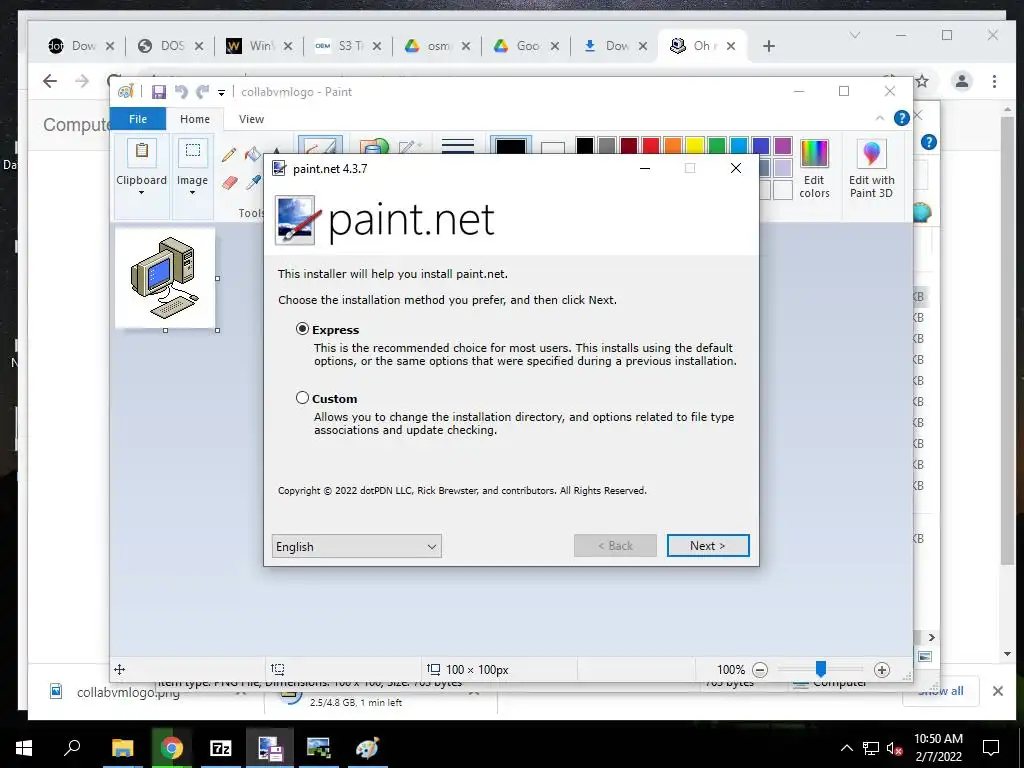Click the Select rectangle icon in Paint

pyautogui.click(x=193, y=152)
